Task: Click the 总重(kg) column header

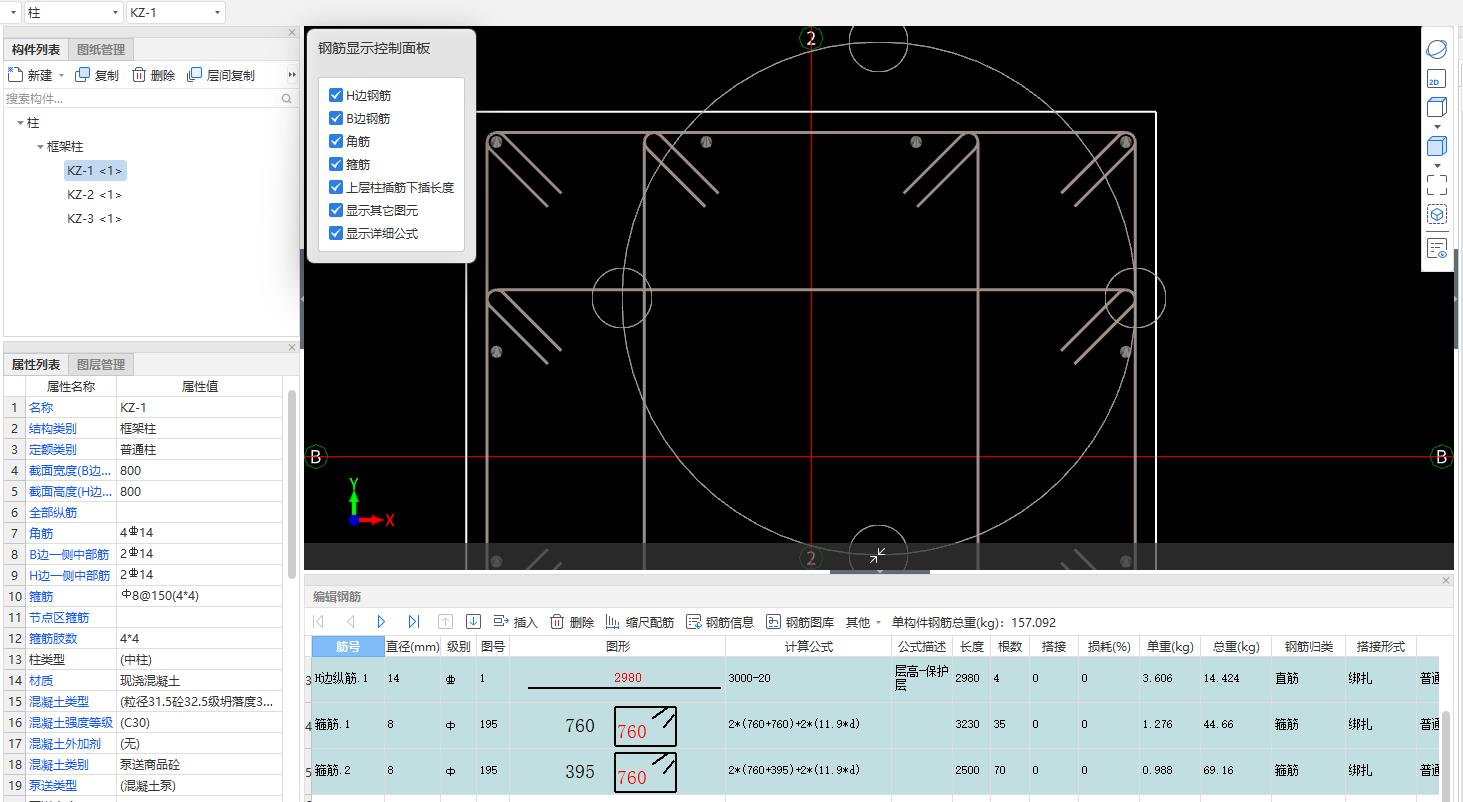Action: pos(1236,647)
